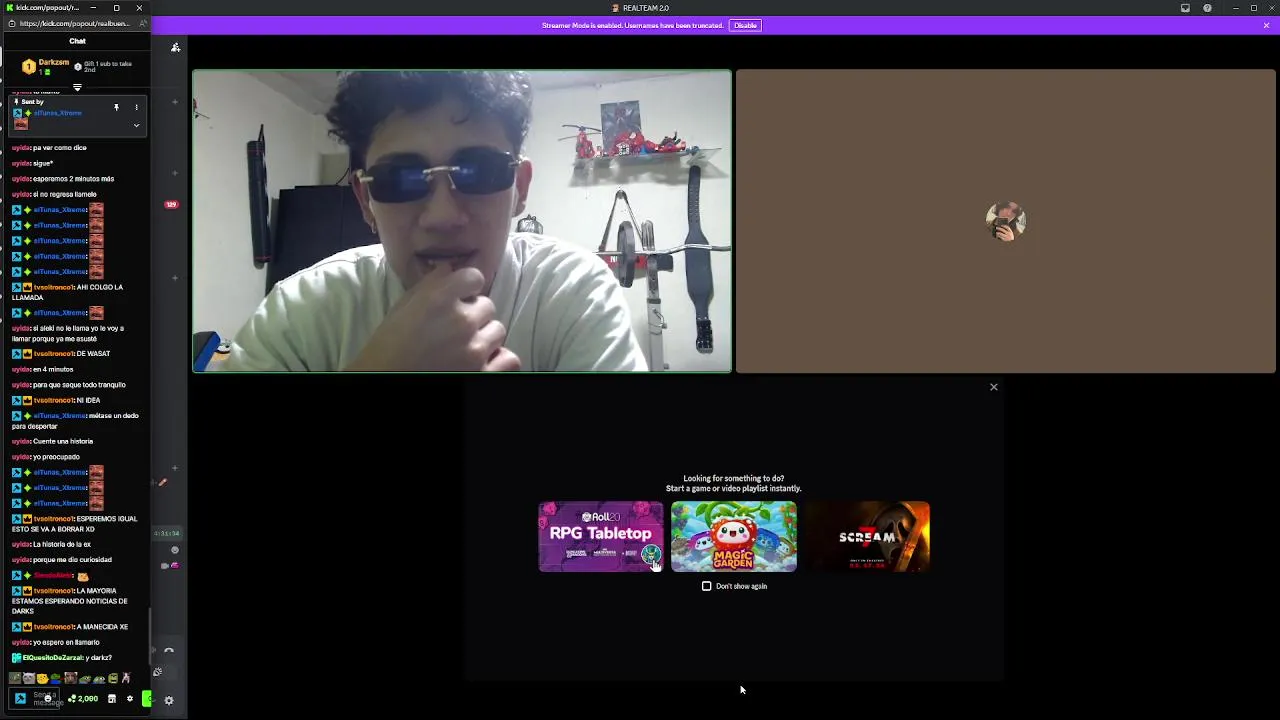Screen dimensions: 1280x720
Task: Click the green Chat send button
Action: click(147, 699)
